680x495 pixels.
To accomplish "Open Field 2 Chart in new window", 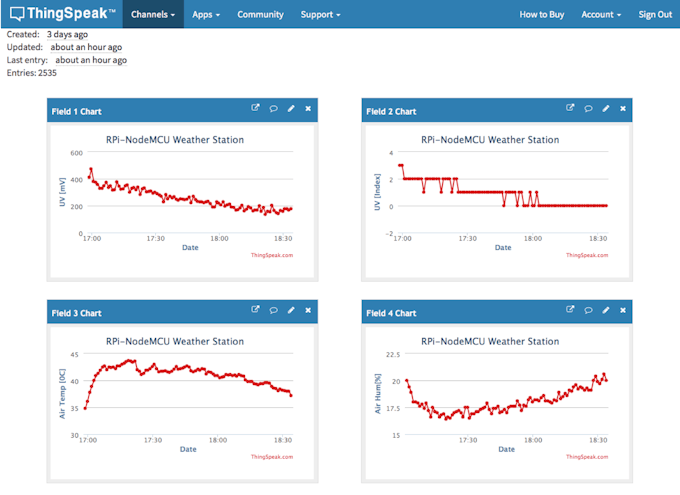I will pos(570,108).
